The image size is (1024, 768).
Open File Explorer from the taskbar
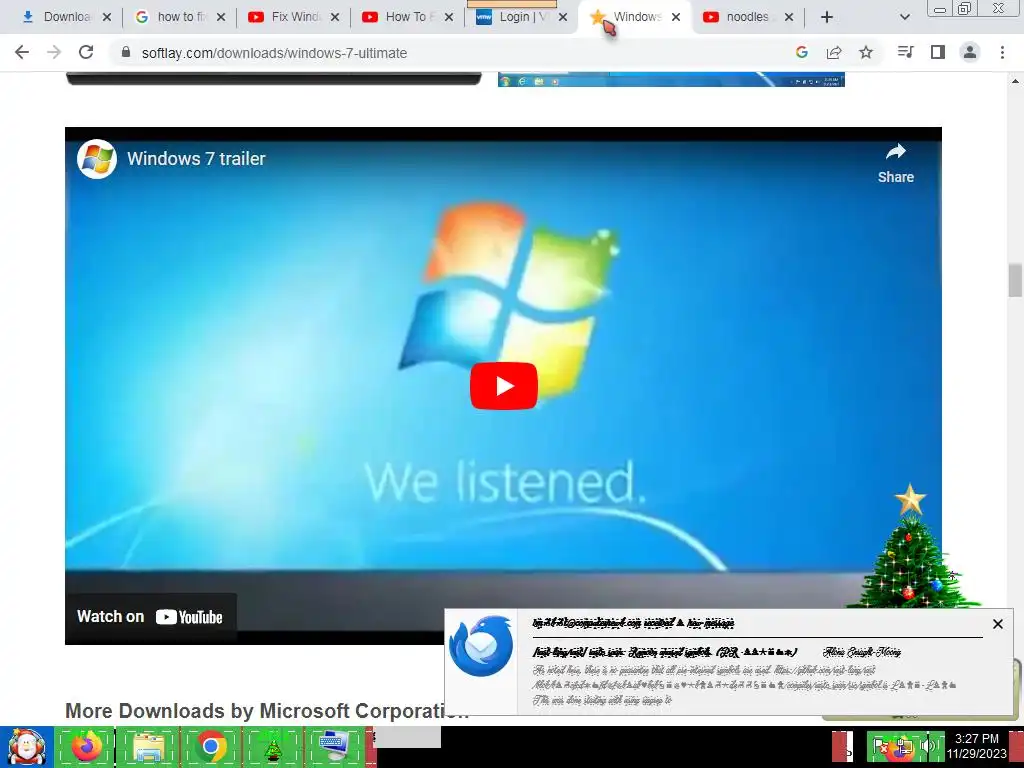(x=148, y=747)
